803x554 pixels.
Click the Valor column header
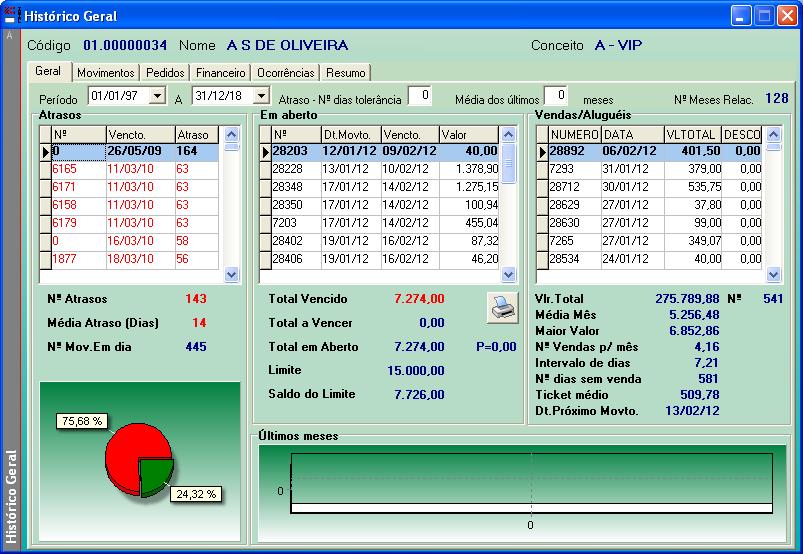[x=468, y=135]
